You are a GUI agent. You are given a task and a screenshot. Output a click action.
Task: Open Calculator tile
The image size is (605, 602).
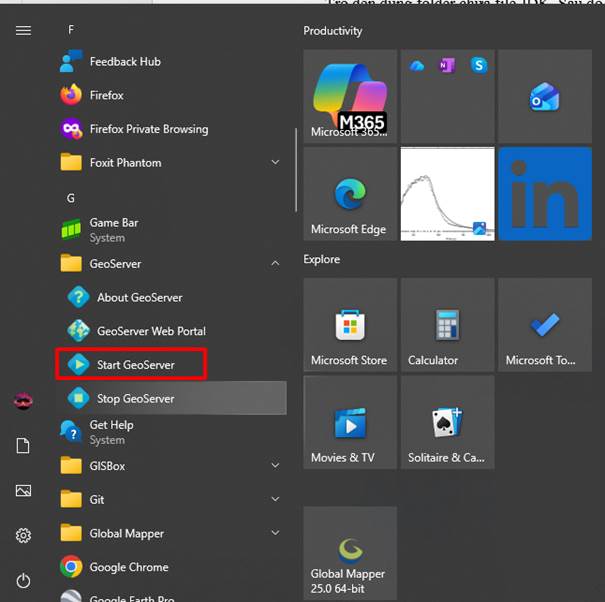pyautogui.click(x=447, y=325)
